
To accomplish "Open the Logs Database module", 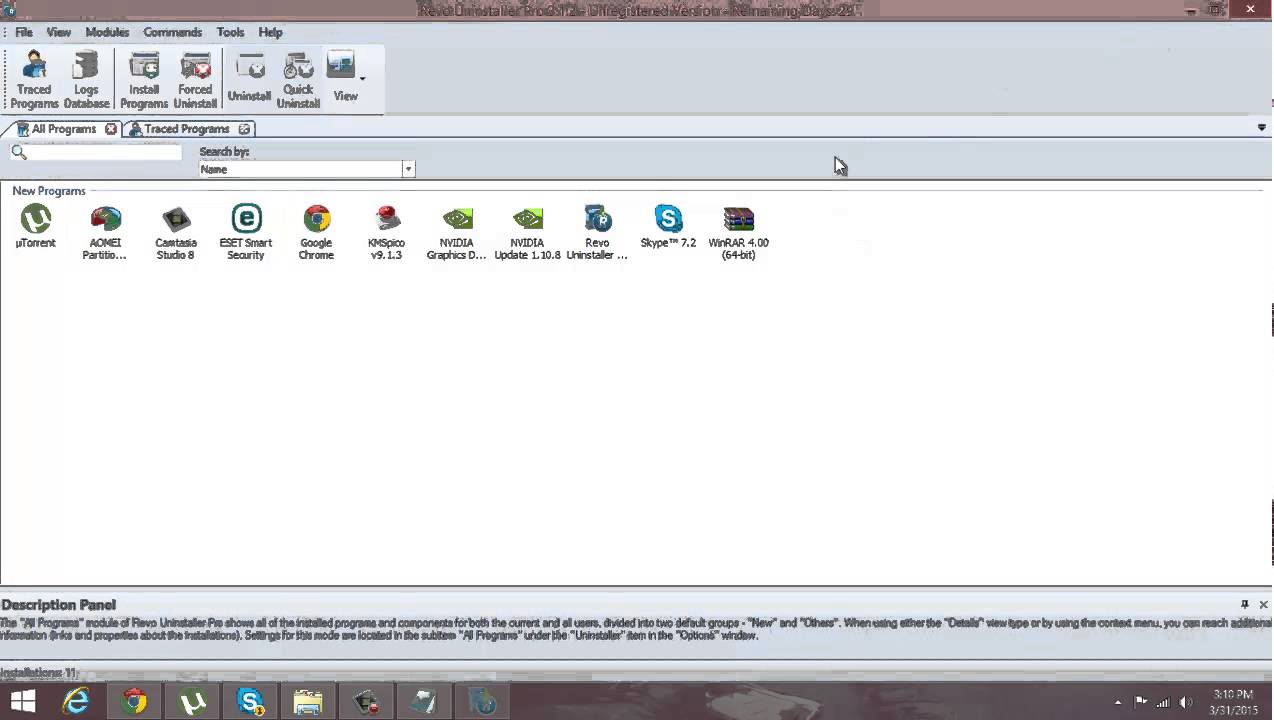I will click(86, 80).
